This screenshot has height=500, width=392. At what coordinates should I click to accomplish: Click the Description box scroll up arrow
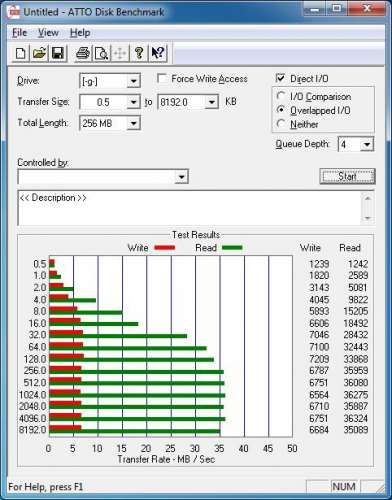pyautogui.click(x=368, y=198)
